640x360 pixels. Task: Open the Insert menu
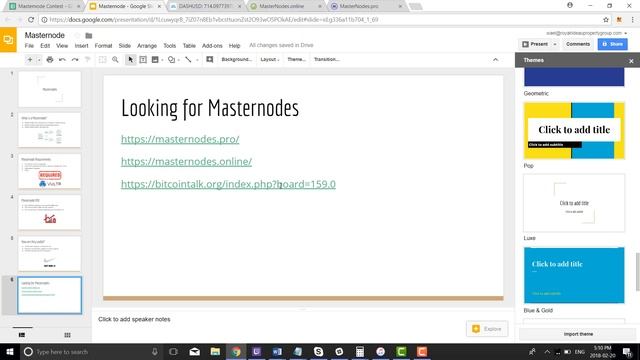click(x=81, y=46)
